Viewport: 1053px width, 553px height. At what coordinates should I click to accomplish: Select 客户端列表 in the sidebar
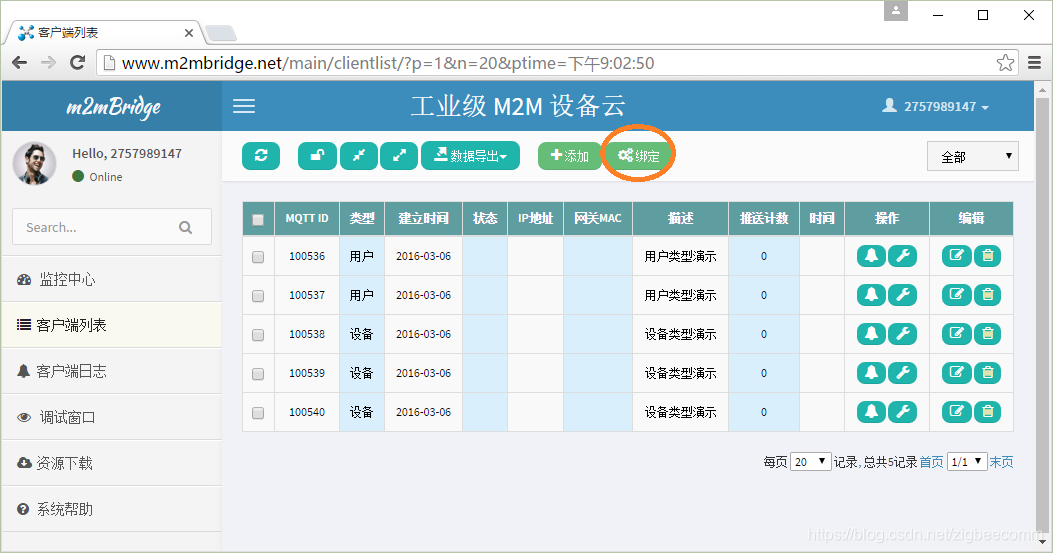pyautogui.click(x=111, y=325)
